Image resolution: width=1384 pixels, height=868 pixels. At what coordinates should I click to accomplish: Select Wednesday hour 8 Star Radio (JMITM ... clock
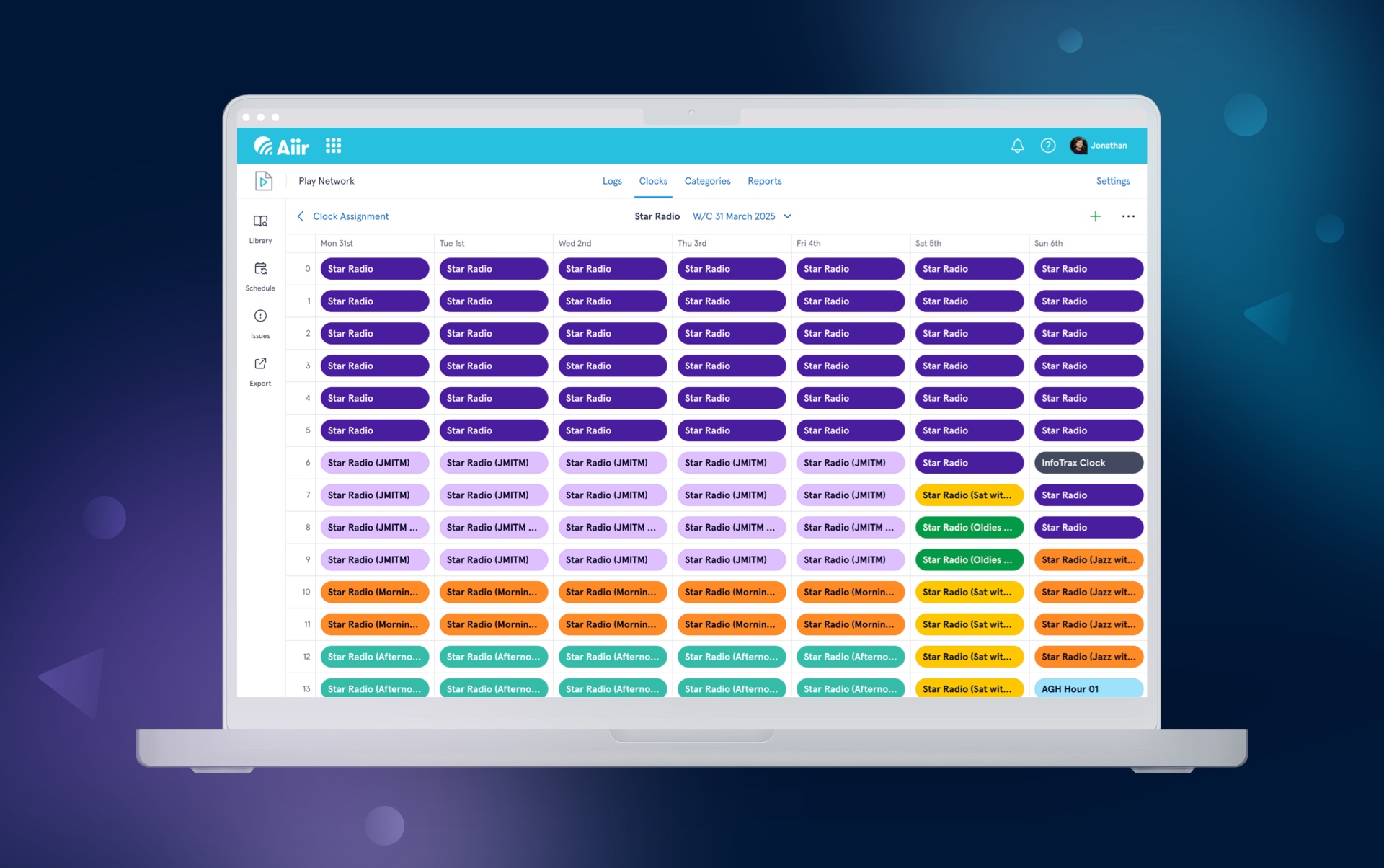(613, 528)
